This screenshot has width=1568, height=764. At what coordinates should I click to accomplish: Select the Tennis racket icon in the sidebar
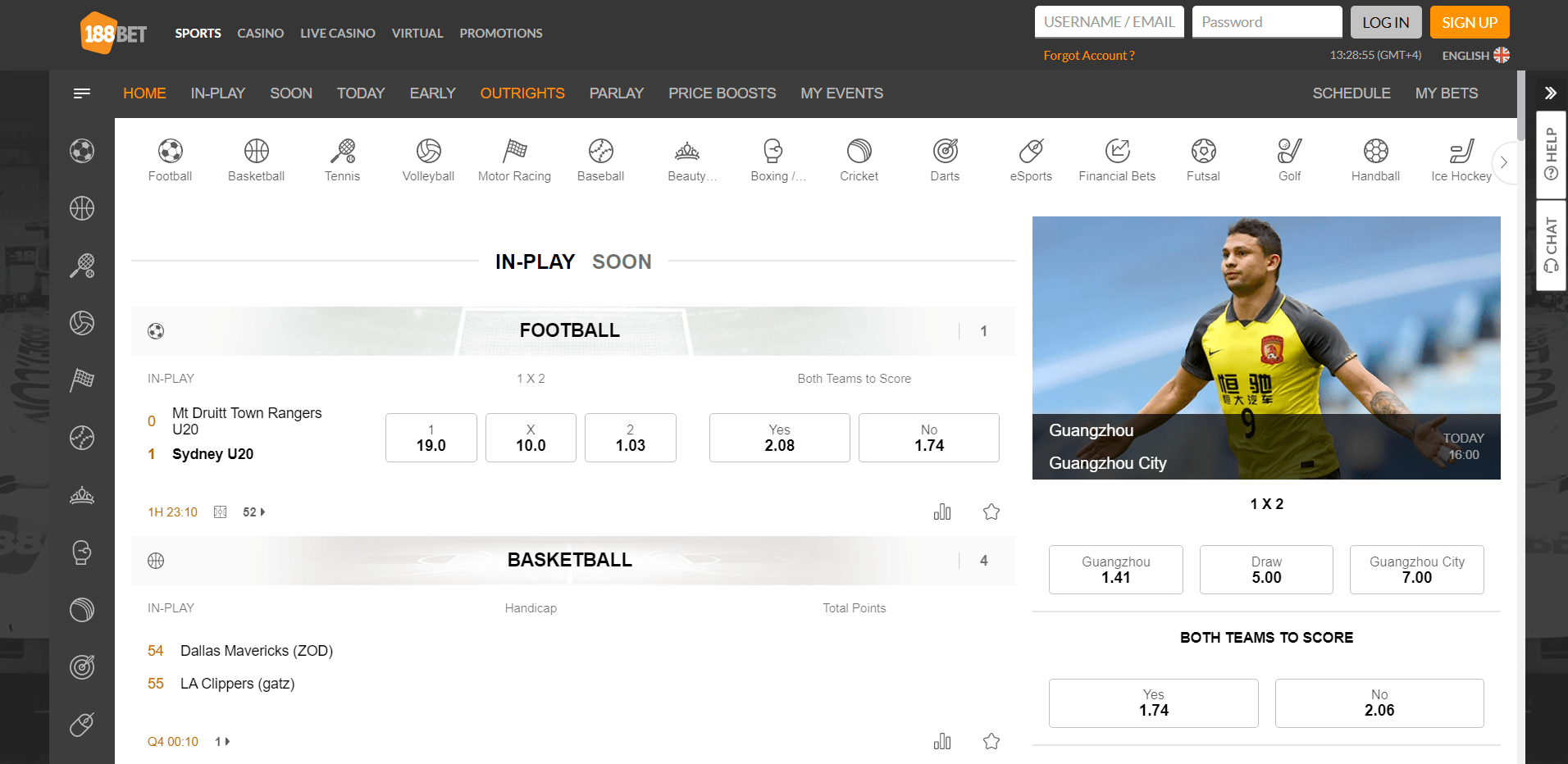82,266
